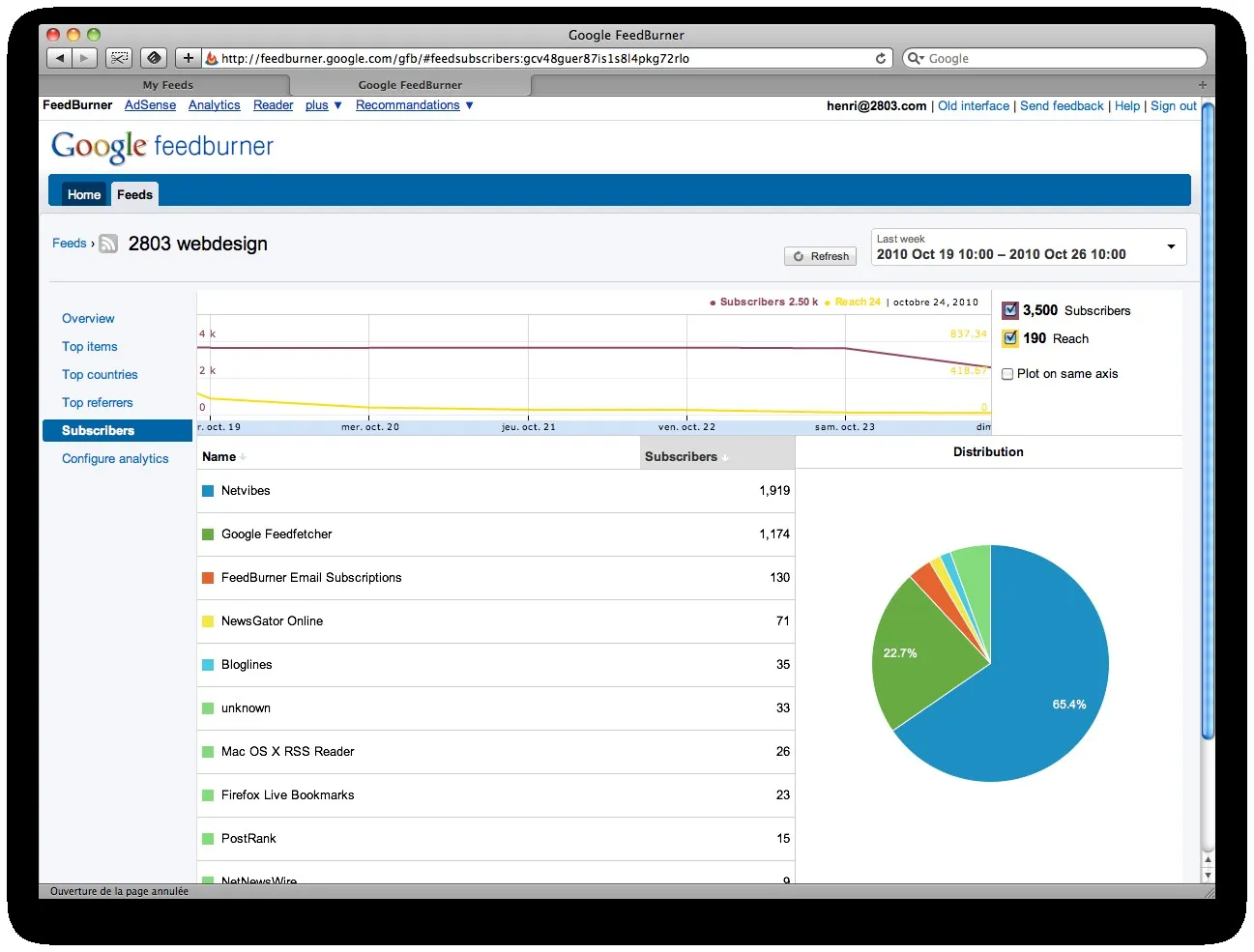Open a new tab with the plus icon
This screenshot has width=1254, height=952.
point(1203,85)
